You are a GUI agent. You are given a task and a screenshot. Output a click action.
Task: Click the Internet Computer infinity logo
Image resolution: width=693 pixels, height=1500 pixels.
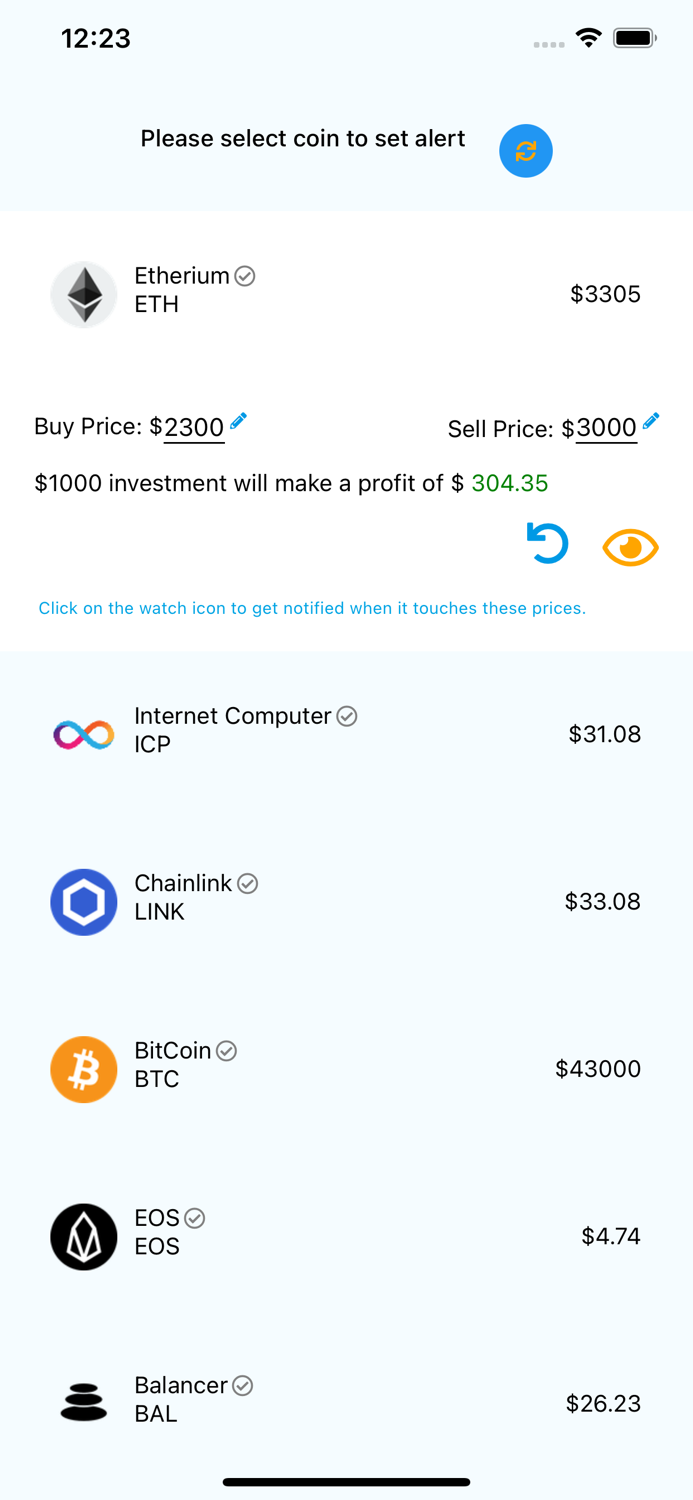[x=84, y=735]
